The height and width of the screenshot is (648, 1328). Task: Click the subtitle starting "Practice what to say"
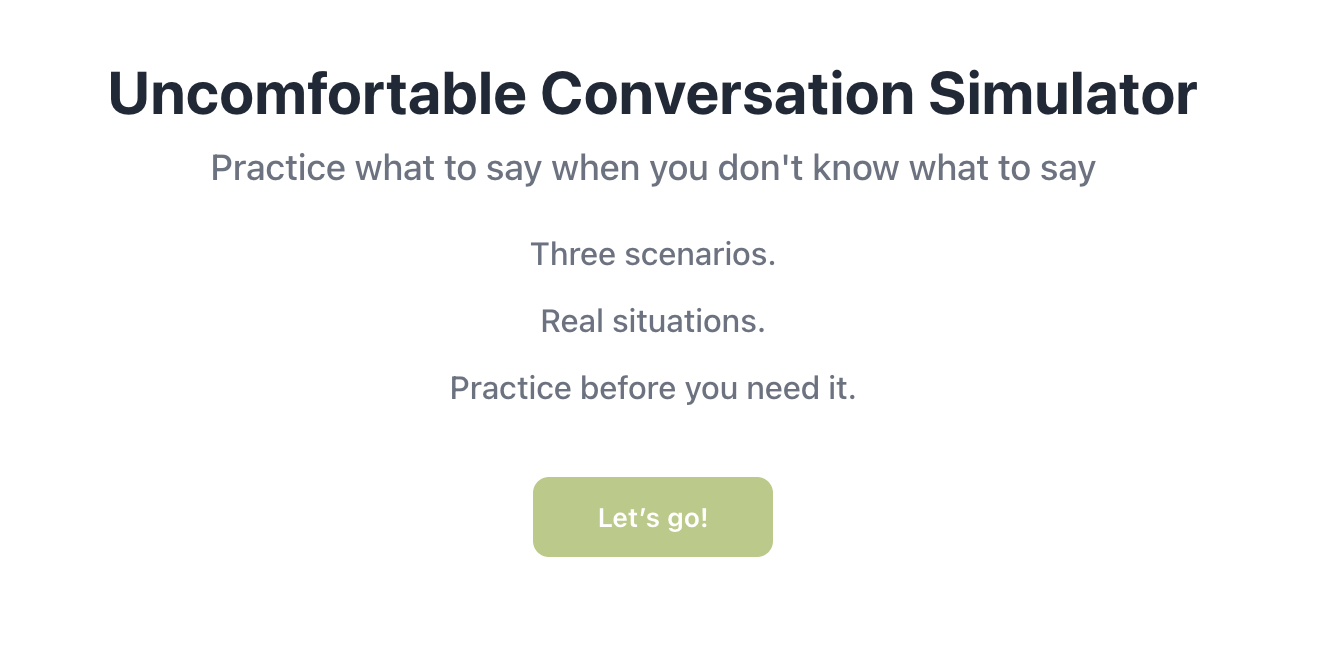click(653, 168)
